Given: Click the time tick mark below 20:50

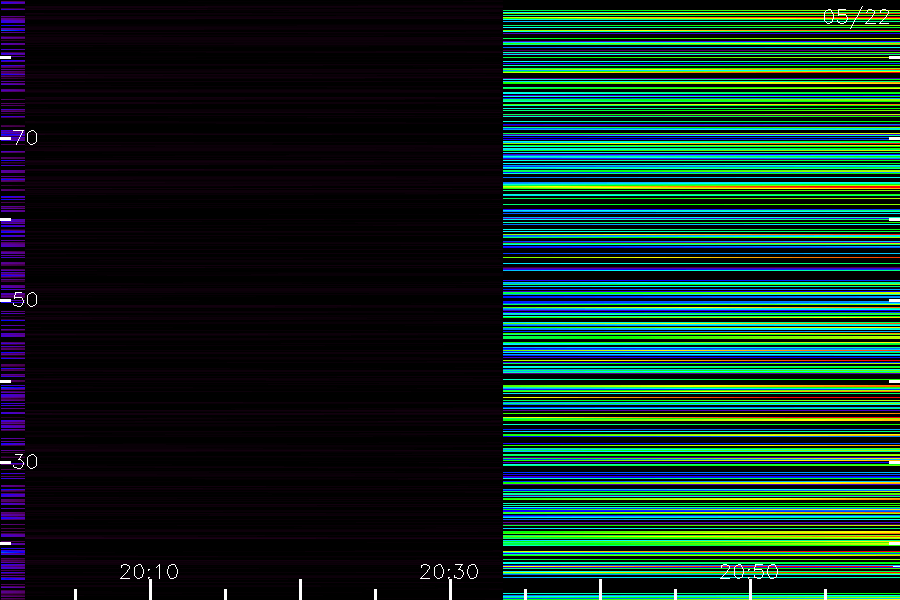Looking at the screenshot, I should point(750,590).
